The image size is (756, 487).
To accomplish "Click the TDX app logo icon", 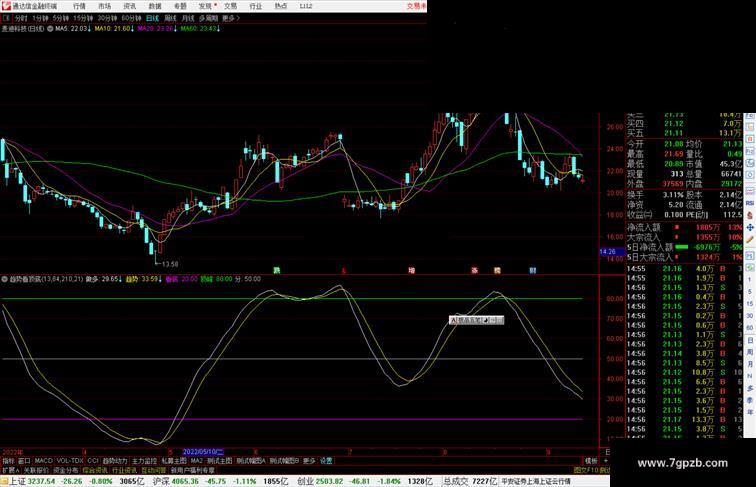I will click(6, 6).
